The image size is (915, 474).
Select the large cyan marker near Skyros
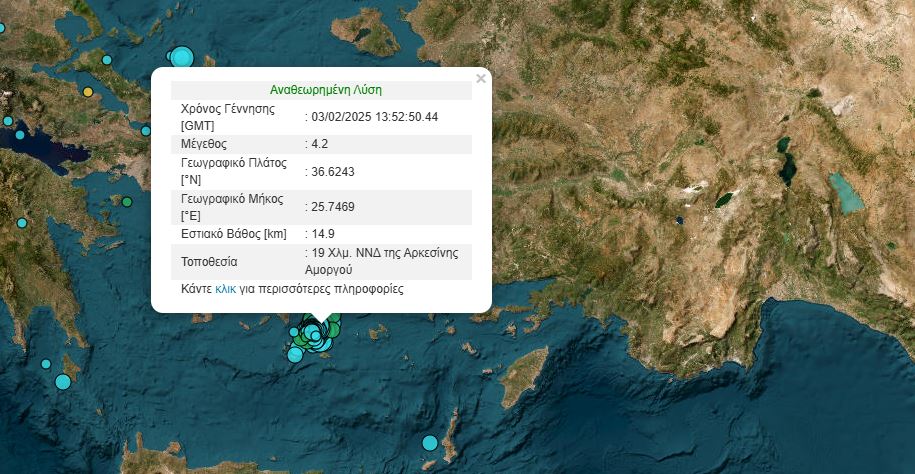pos(182,57)
